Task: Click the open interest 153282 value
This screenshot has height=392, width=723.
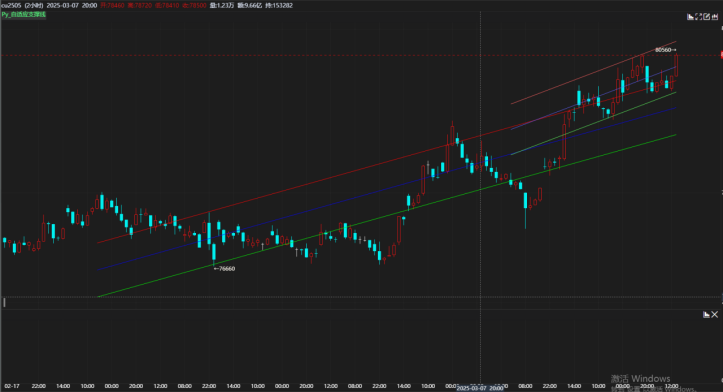Action: pyautogui.click(x=279, y=6)
